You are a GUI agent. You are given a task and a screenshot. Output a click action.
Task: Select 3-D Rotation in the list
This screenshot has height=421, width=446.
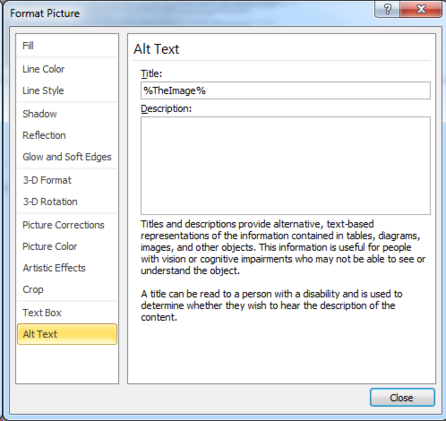67,202
